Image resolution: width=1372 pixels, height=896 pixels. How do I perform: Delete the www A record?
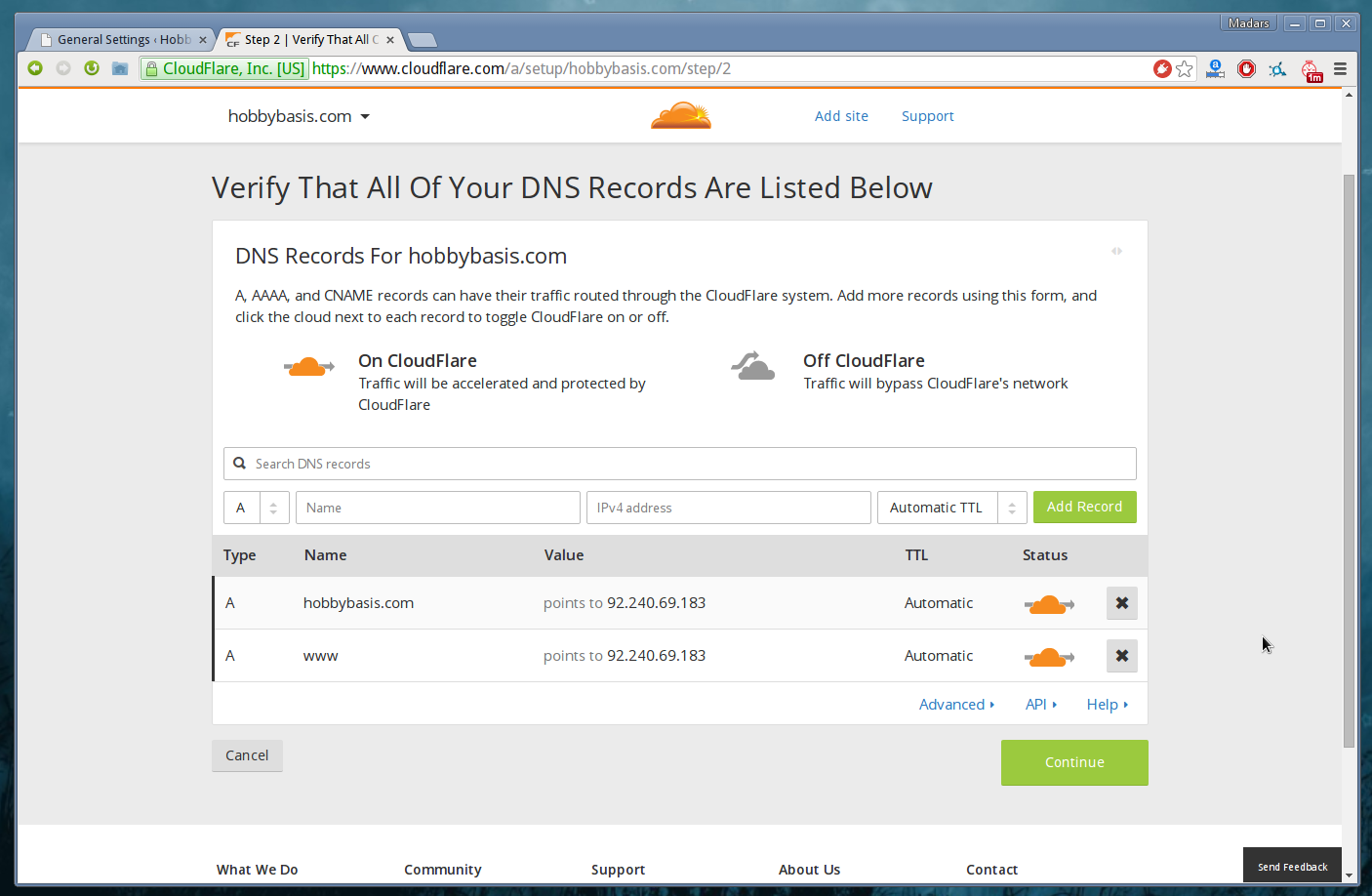click(x=1122, y=656)
